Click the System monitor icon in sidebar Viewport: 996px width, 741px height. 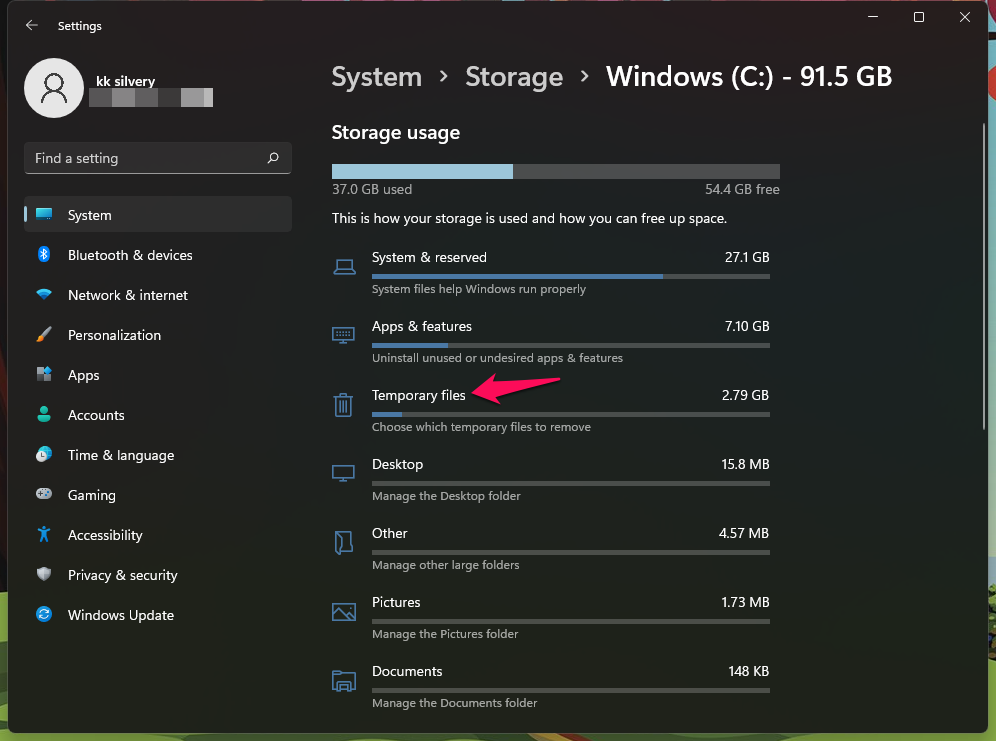tap(44, 215)
